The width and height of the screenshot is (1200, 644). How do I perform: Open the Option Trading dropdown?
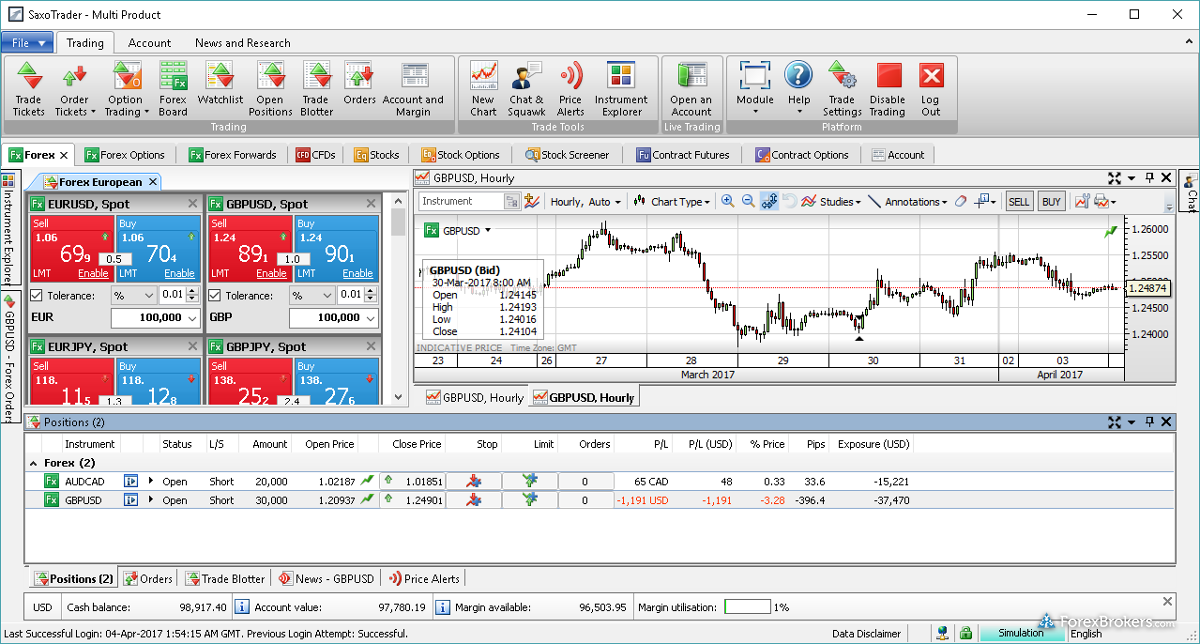point(126,90)
